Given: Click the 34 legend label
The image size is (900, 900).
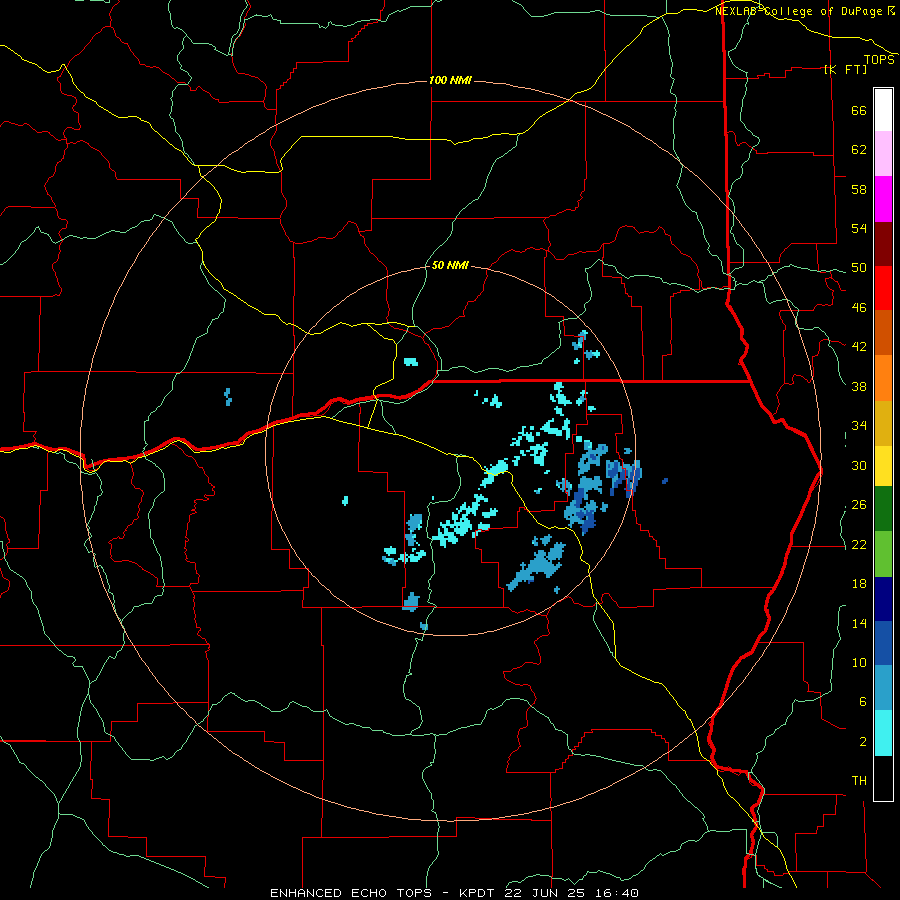Looking at the screenshot, I should pyautogui.click(x=859, y=426).
